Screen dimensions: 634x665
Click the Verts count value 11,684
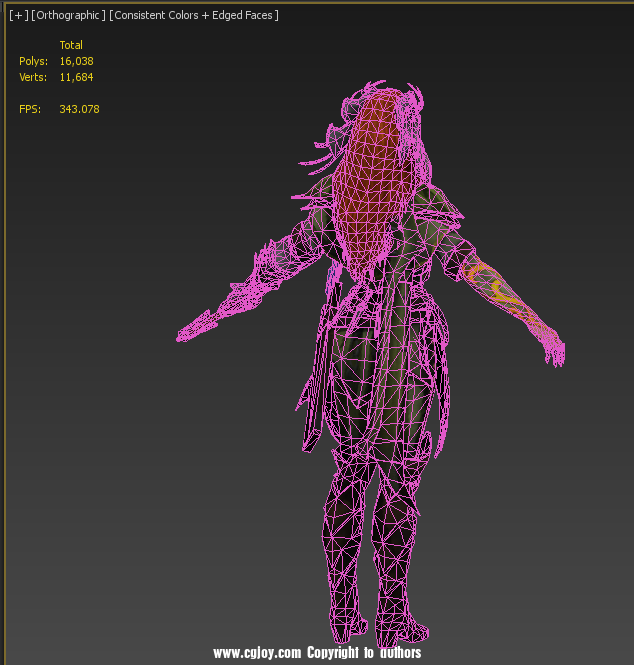(76, 77)
